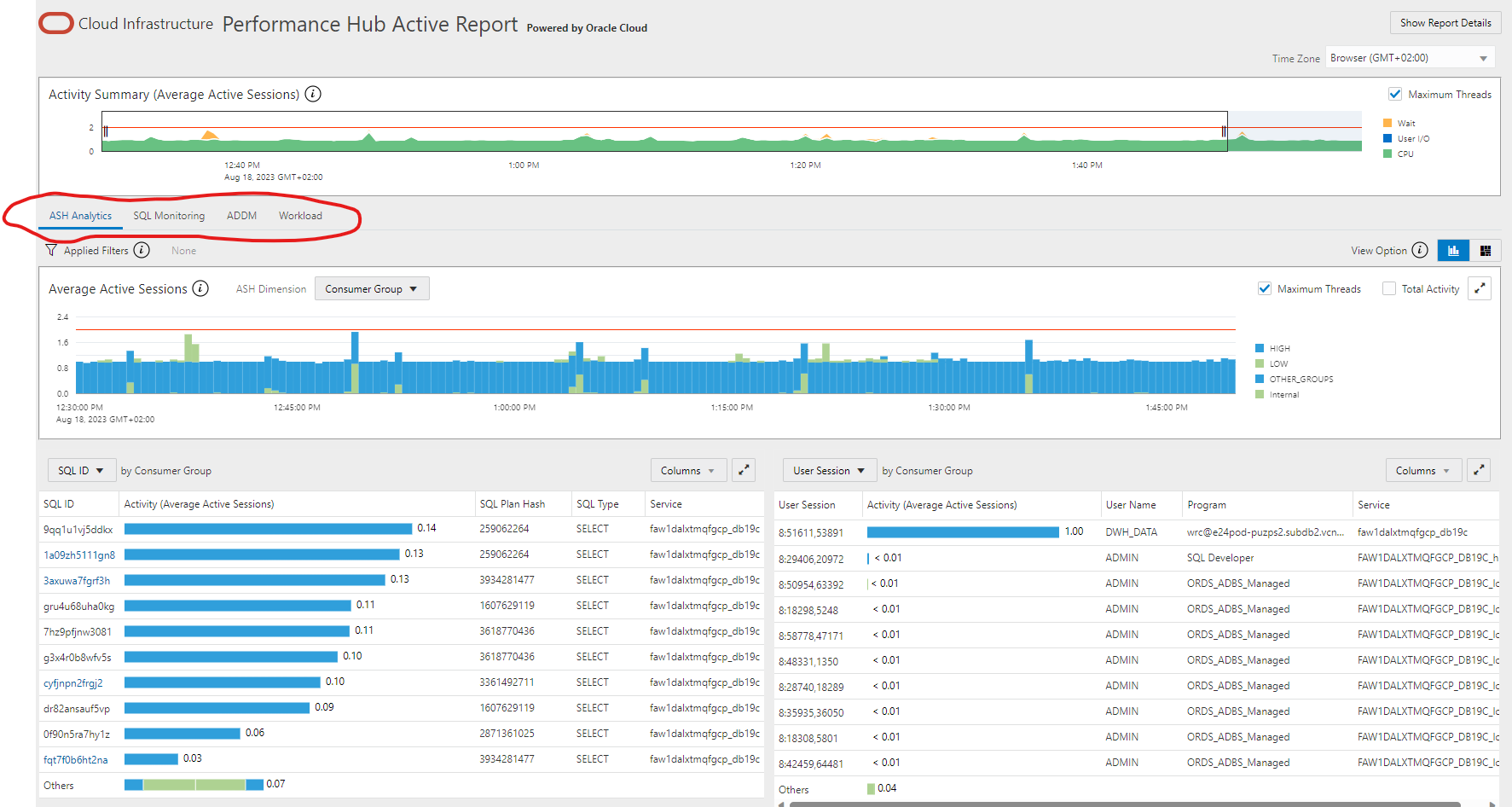
Task: Maximize the User Session table view
Action: [1479, 470]
